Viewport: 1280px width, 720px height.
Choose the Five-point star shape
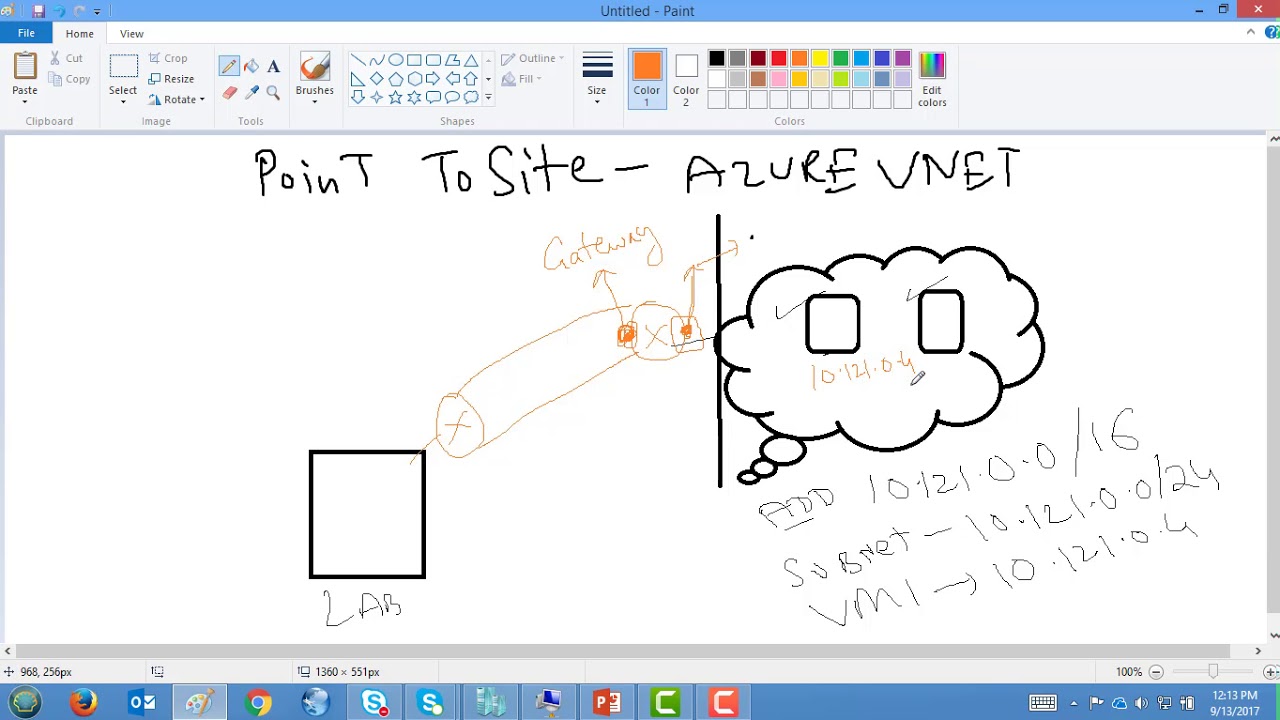coord(396,97)
